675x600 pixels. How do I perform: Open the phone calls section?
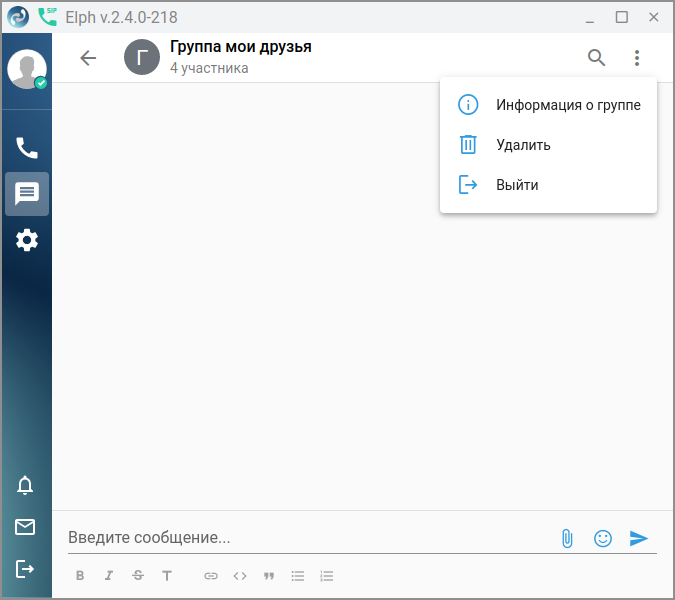[27, 148]
